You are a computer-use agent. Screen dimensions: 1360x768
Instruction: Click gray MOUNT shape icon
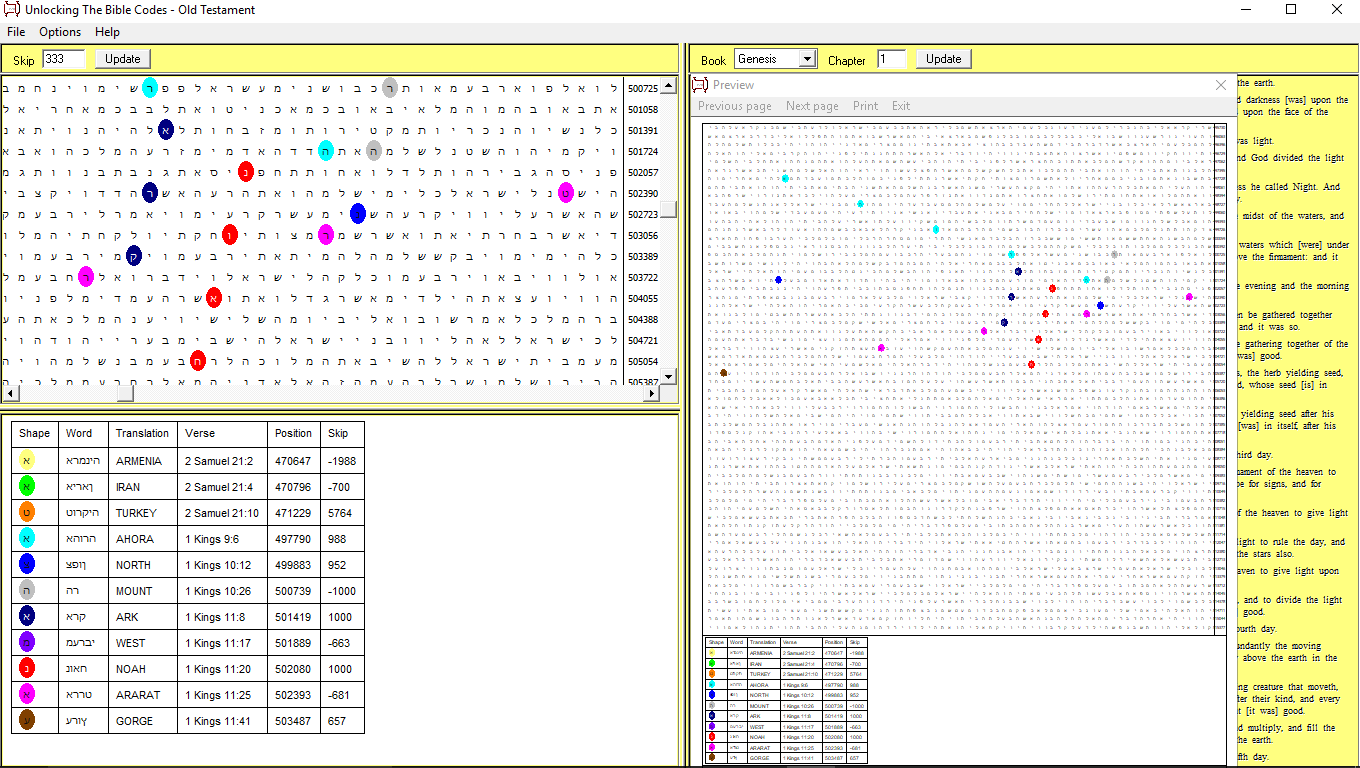click(27, 591)
